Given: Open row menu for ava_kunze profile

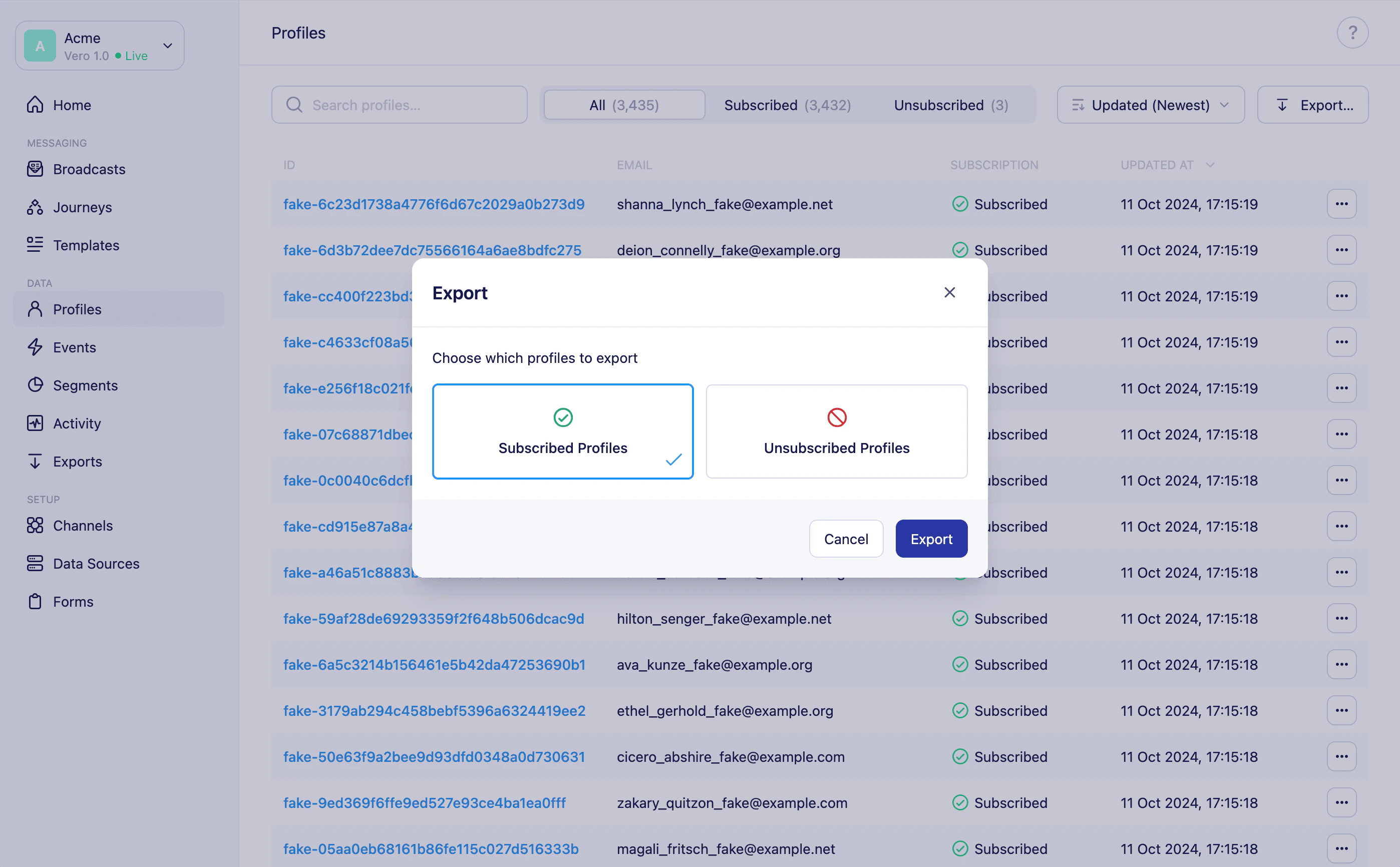Looking at the screenshot, I should pyautogui.click(x=1341, y=665).
